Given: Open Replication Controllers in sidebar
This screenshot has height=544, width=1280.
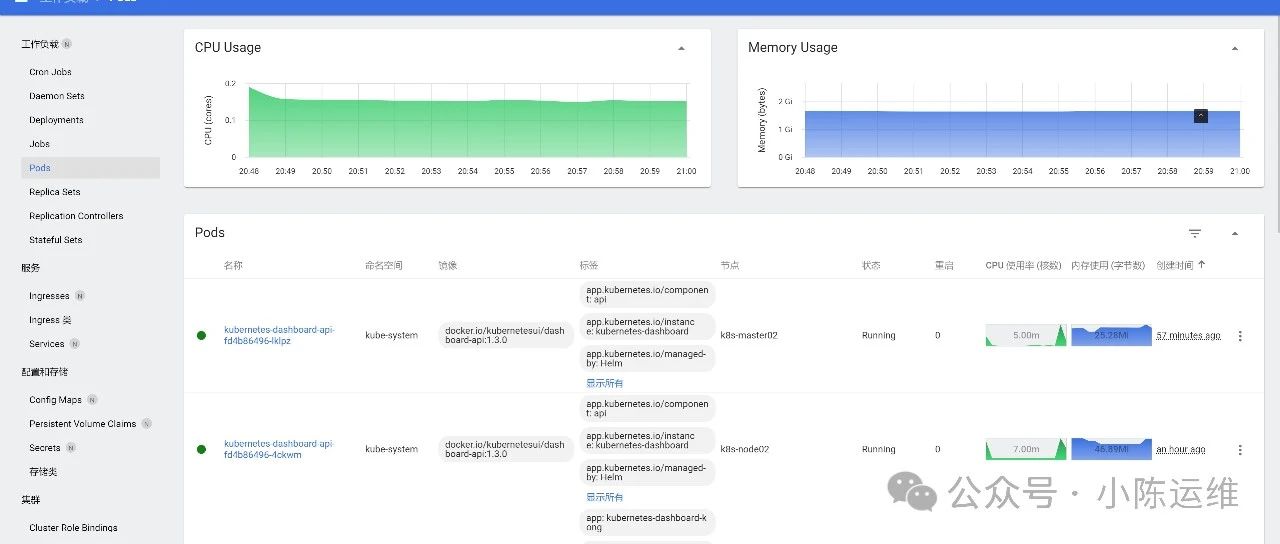Looking at the screenshot, I should 76,216.
